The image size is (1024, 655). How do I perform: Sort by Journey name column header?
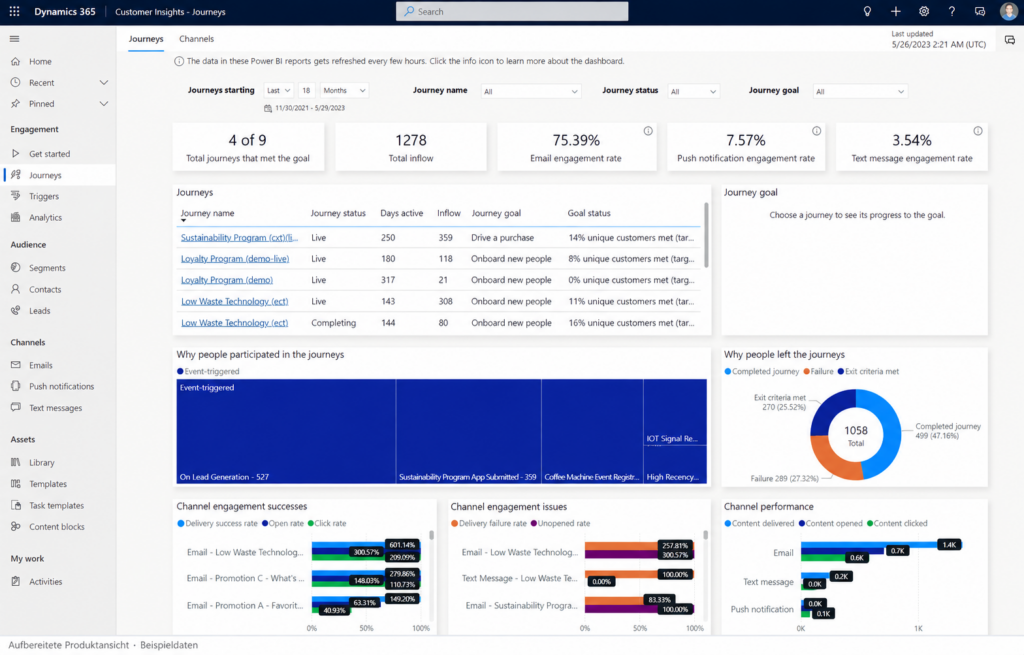(207, 213)
